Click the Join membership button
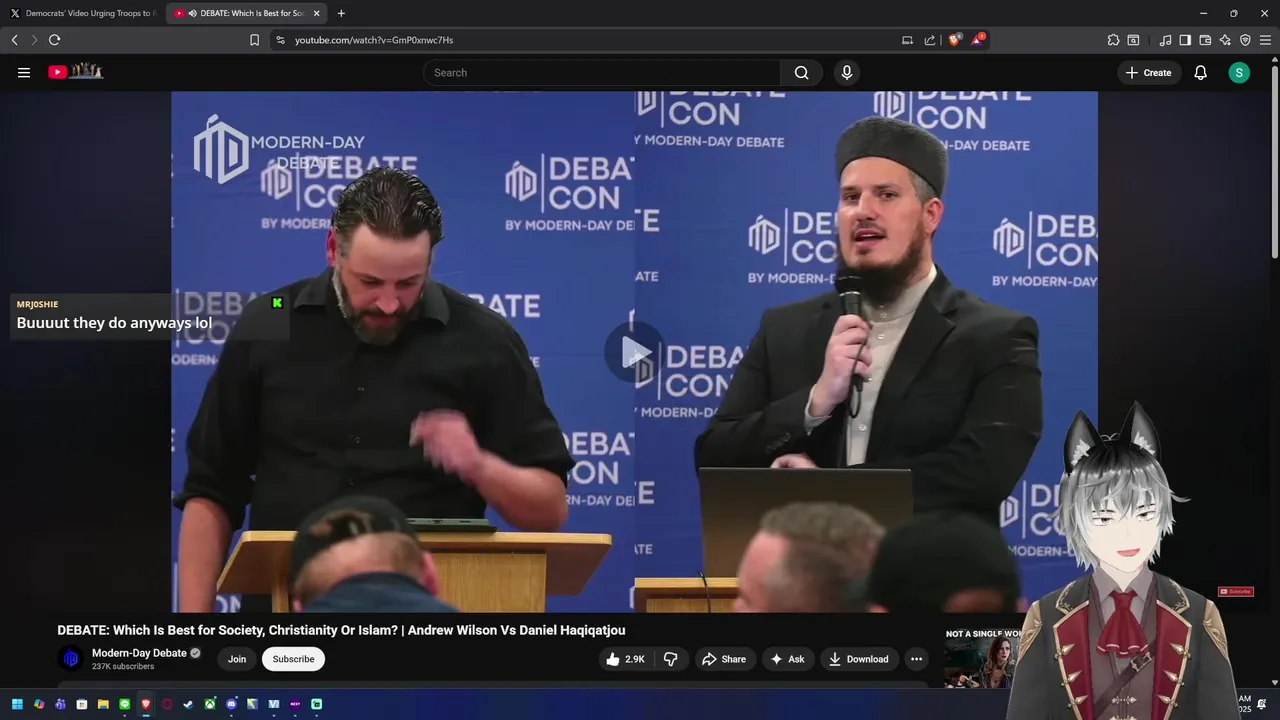 click(237, 659)
